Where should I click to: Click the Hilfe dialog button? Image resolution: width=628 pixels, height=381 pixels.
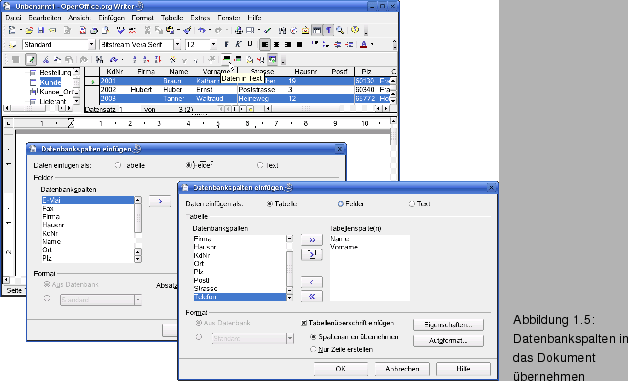coord(463,369)
